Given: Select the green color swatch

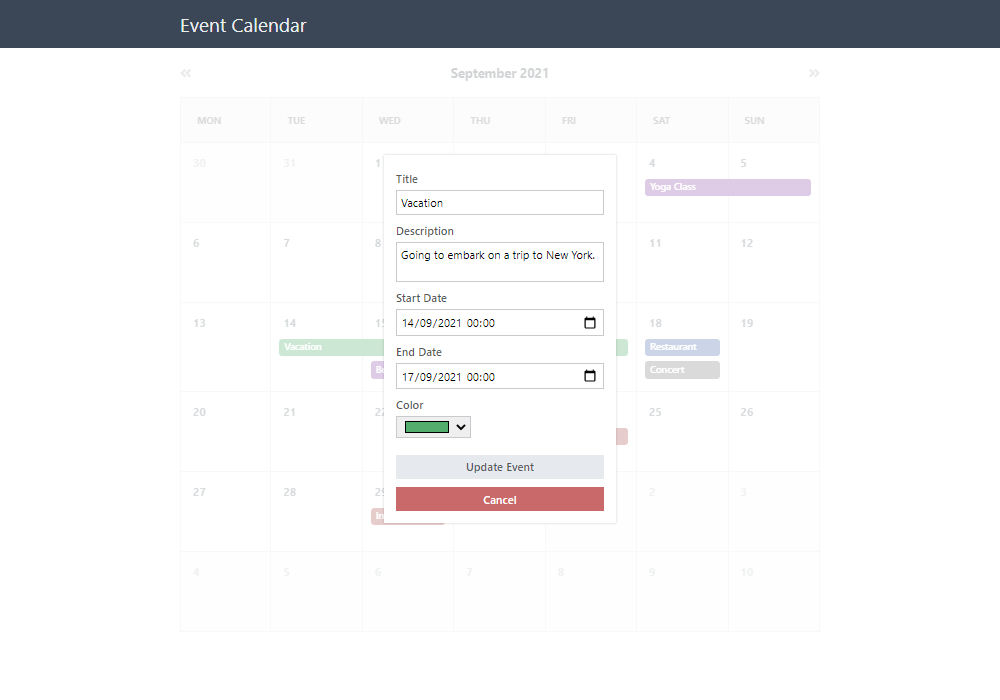Looking at the screenshot, I should point(427,427).
